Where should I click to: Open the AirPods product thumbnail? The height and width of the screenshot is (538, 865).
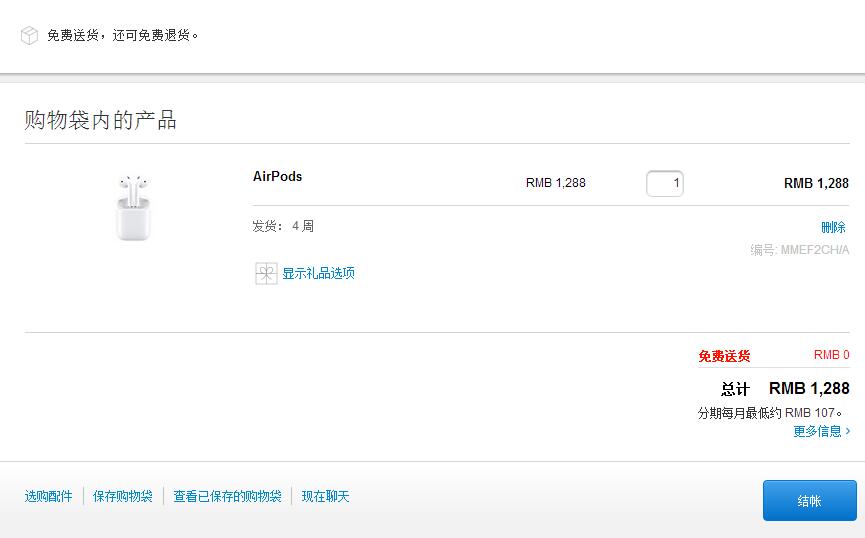pos(133,207)
